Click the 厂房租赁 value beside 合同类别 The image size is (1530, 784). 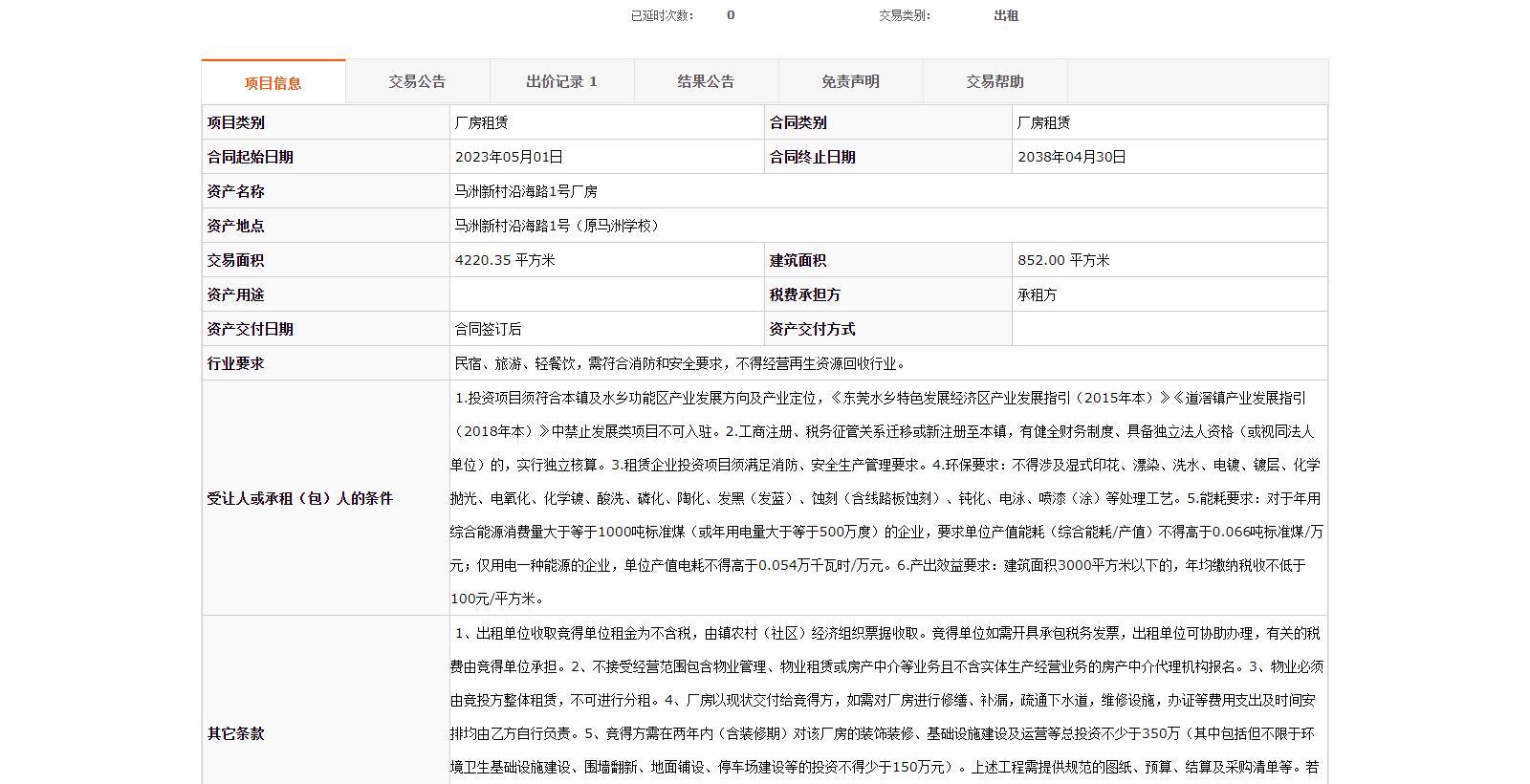tap(1044, 122)
